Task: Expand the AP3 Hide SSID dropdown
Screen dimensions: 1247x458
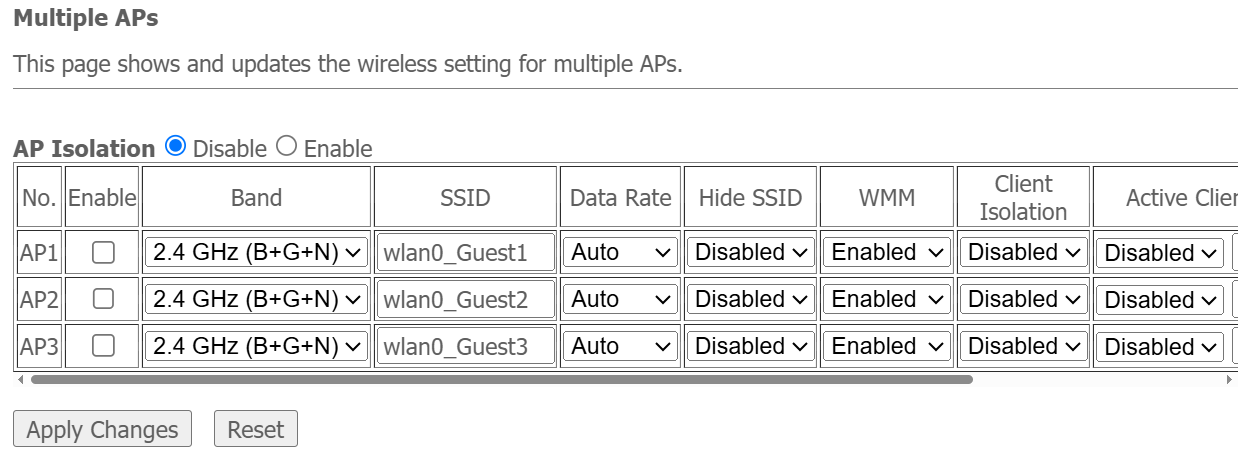Action: (750, 346)
